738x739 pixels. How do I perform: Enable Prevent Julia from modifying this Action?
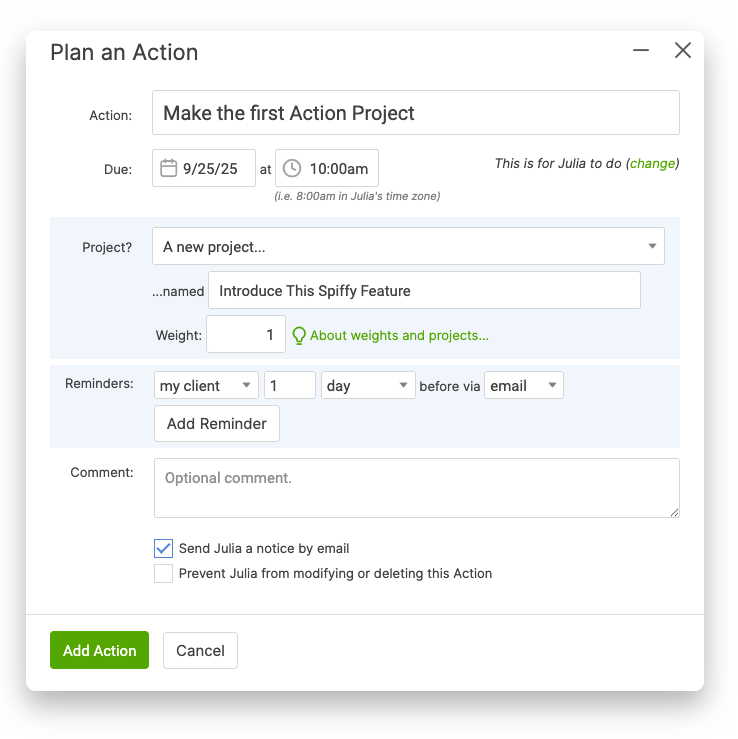click(x=163, y=573)
